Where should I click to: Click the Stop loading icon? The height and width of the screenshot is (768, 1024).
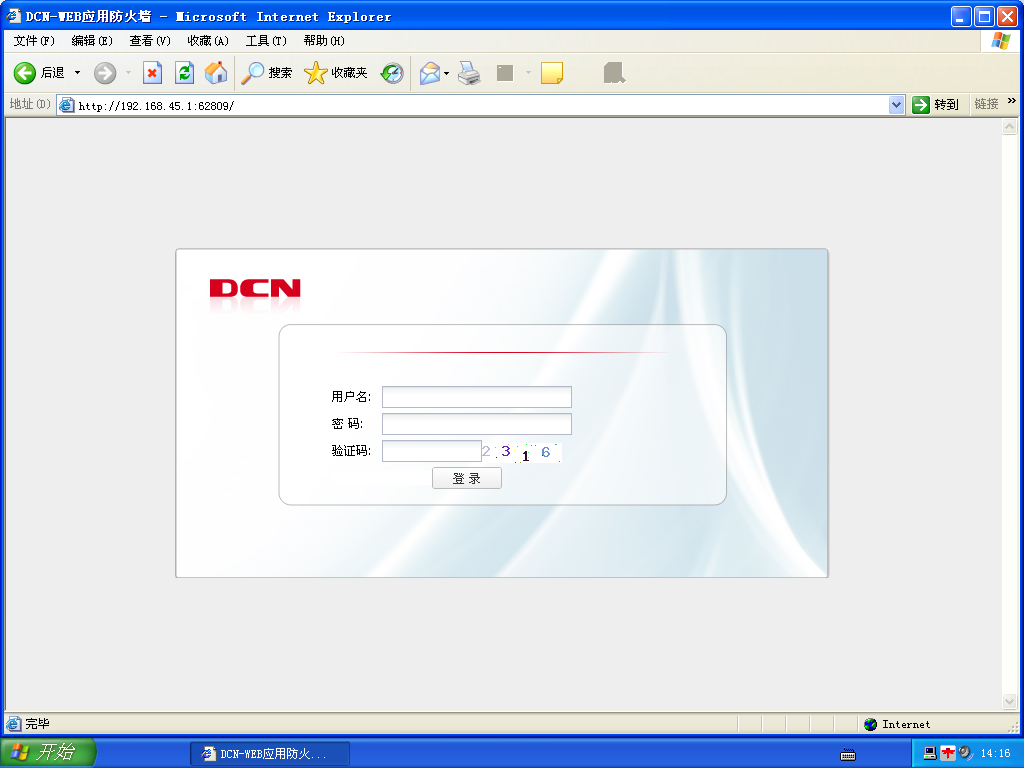[152, 72]
